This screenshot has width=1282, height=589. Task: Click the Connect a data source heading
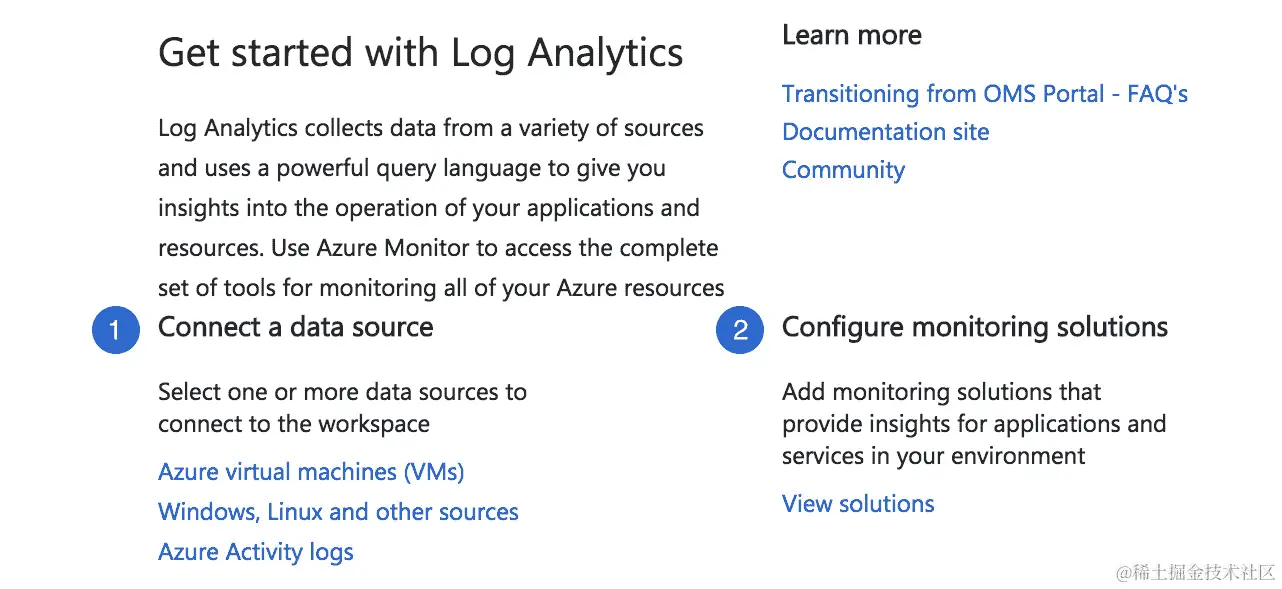(x=295, y=327)
